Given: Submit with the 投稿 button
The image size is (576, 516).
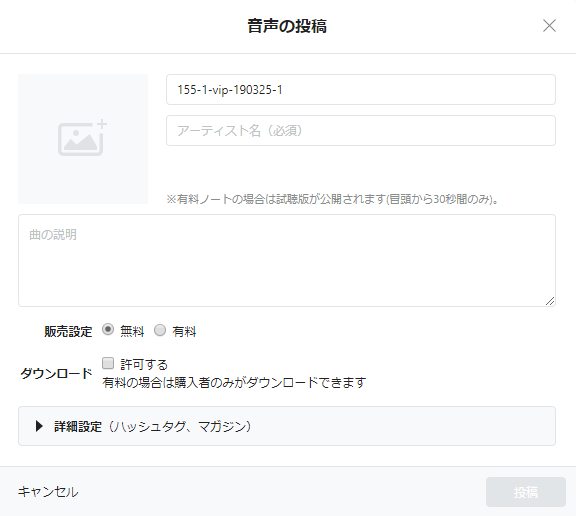Looking at the screenshot, I should coord(526,492).
